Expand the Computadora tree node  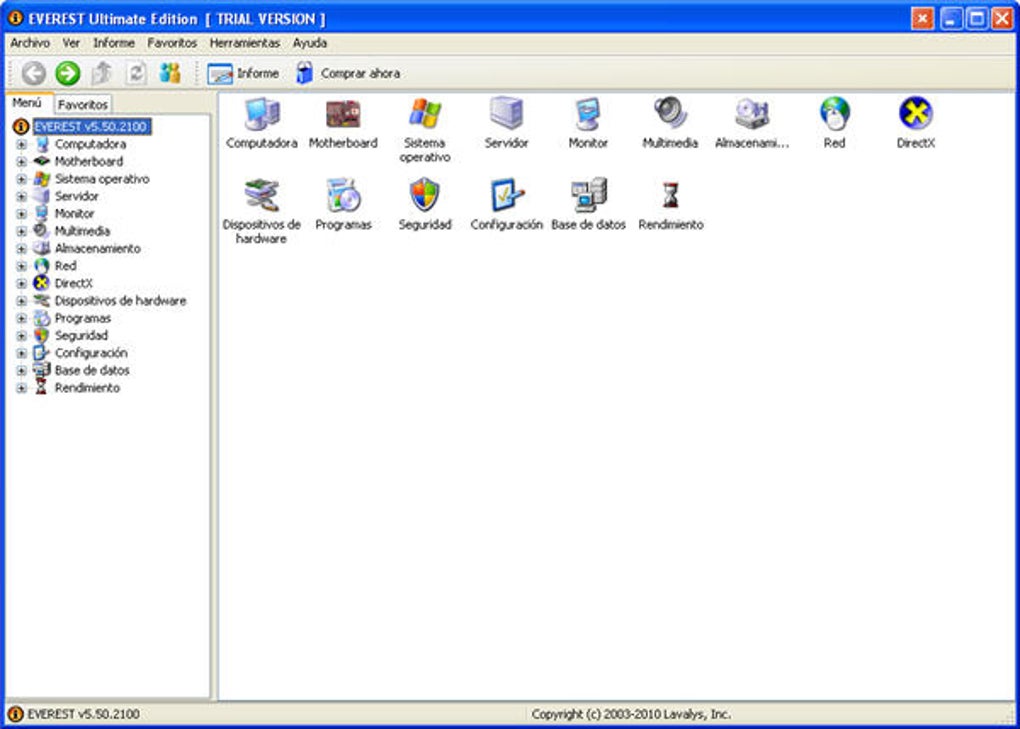point(21,144)
